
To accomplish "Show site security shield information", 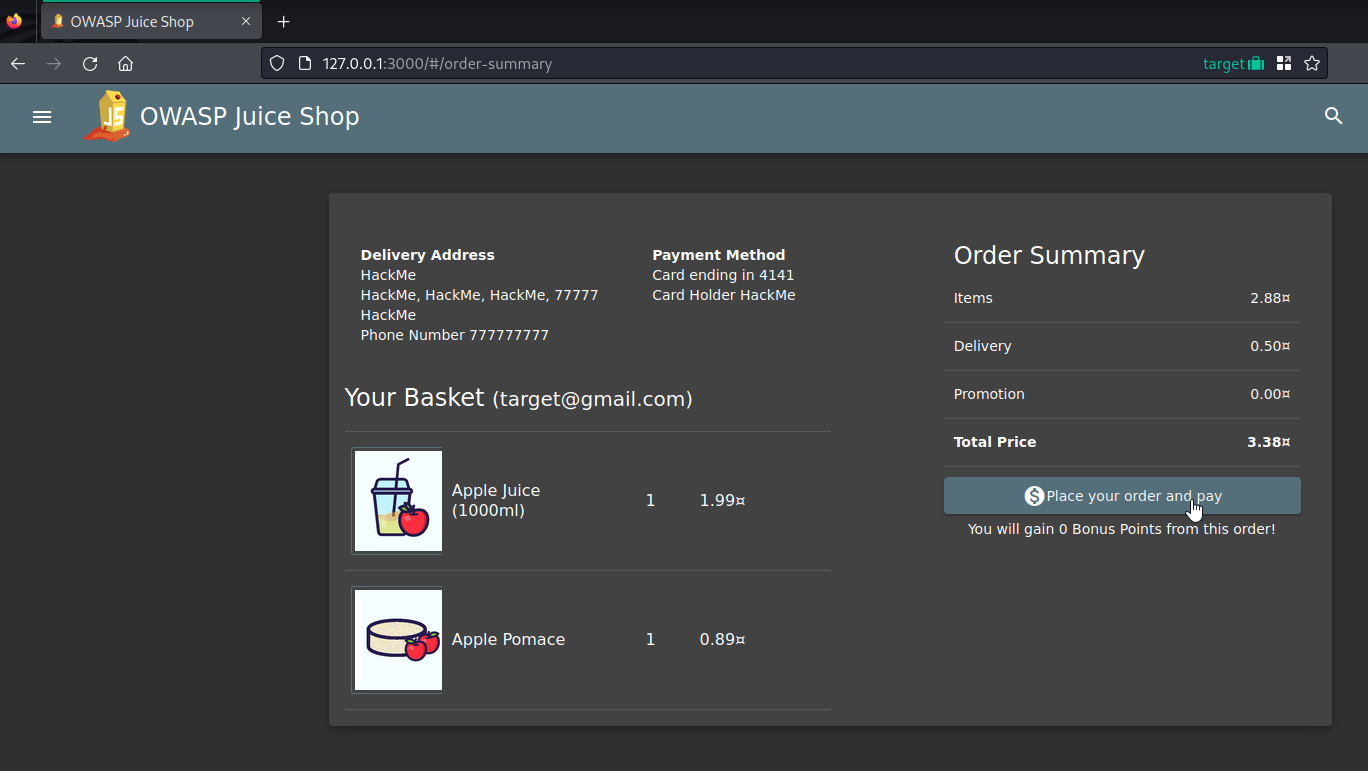I will (x=278, y=64).
